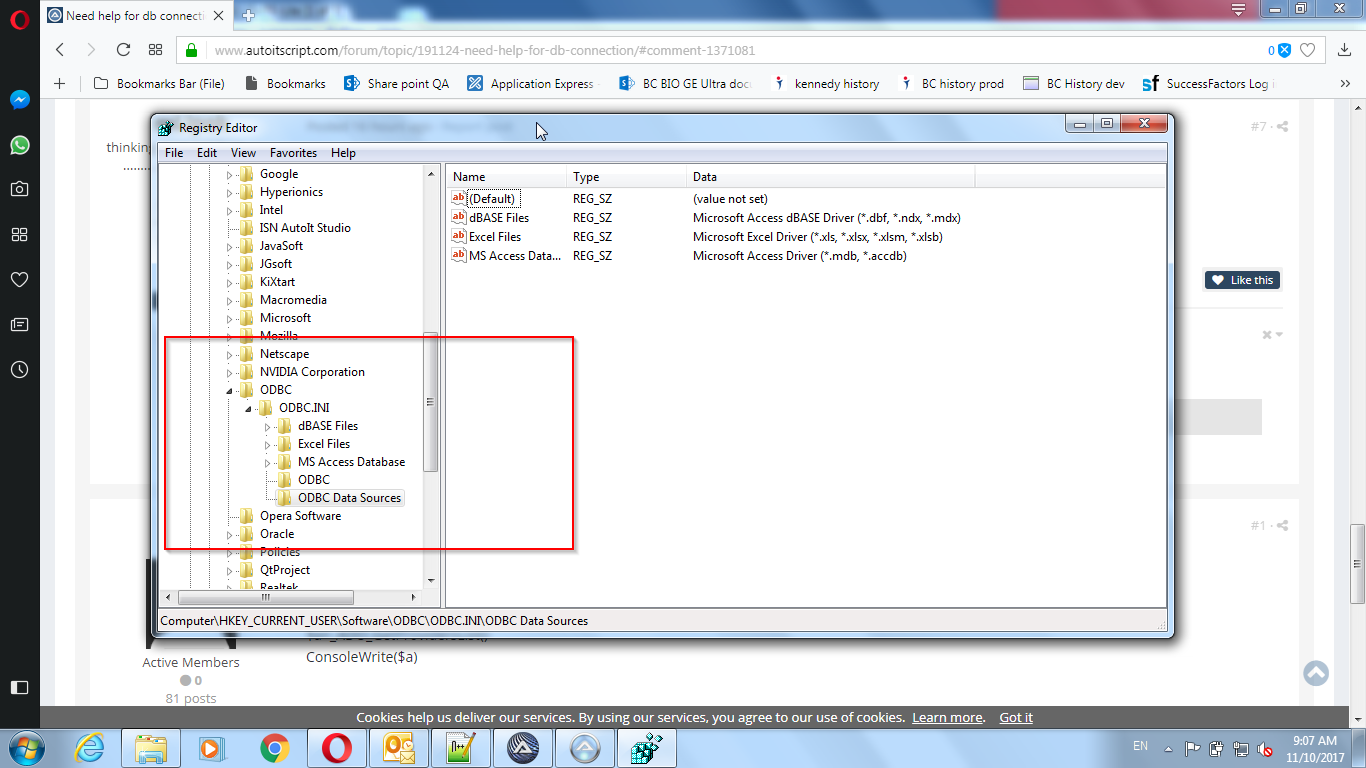Switch to Registry Editor taskbar icon

coord(646,747)
